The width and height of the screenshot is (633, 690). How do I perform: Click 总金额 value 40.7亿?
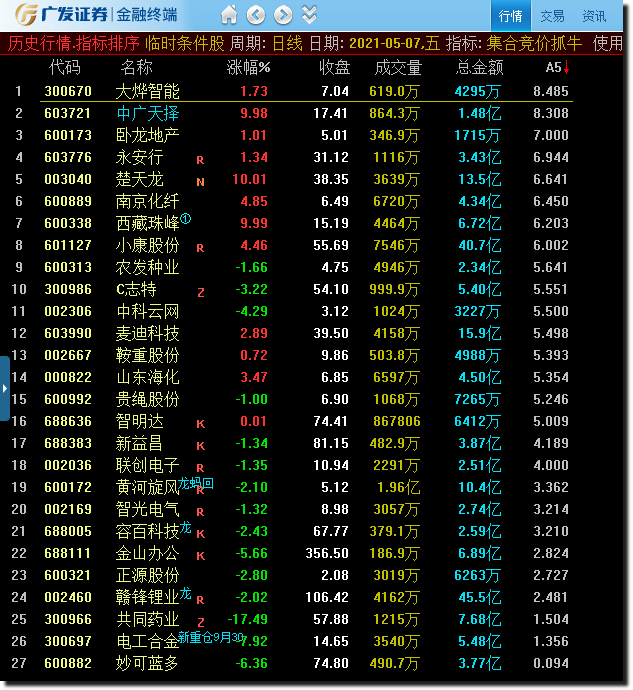[479, 245]
